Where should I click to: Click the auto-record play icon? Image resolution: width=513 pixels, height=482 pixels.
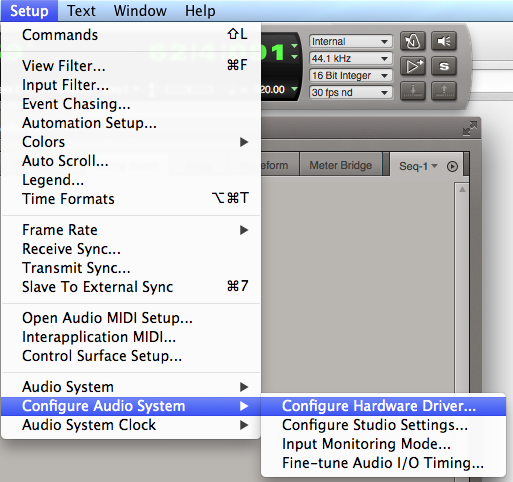click(x=413, y=66)
